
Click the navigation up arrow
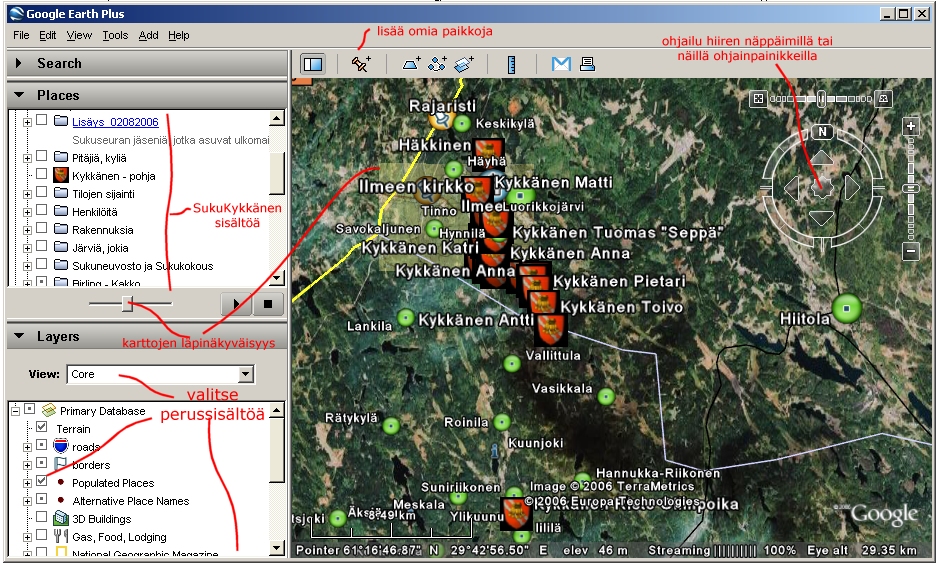822,158
